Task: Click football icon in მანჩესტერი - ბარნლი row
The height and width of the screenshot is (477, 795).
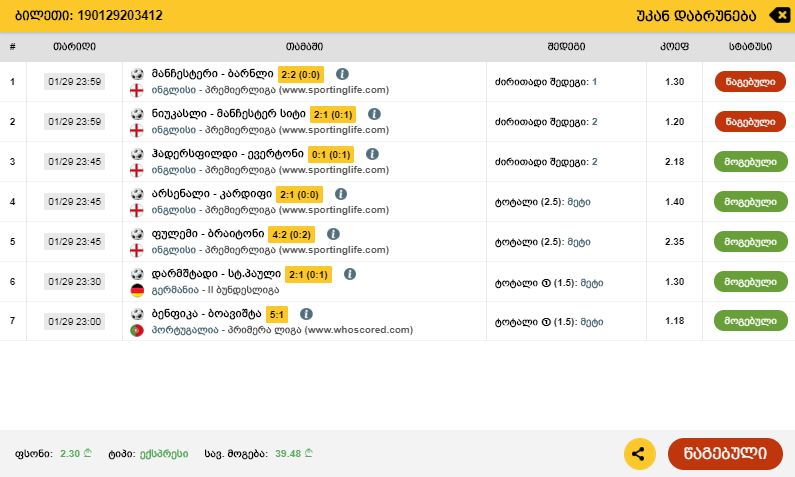Action: (137, 74)
